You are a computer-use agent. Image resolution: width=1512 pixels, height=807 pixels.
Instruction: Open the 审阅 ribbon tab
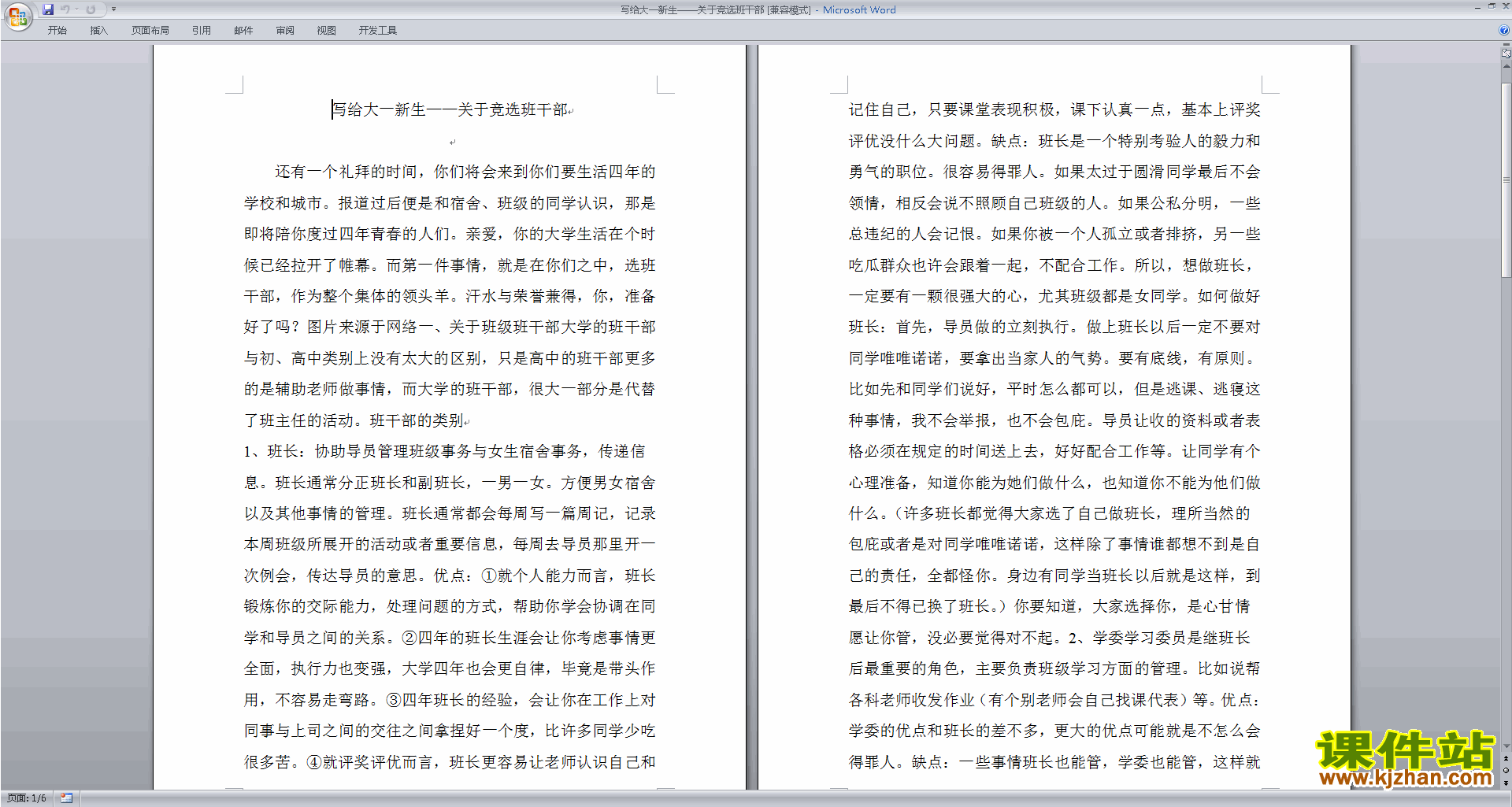[x=285, y=31]
